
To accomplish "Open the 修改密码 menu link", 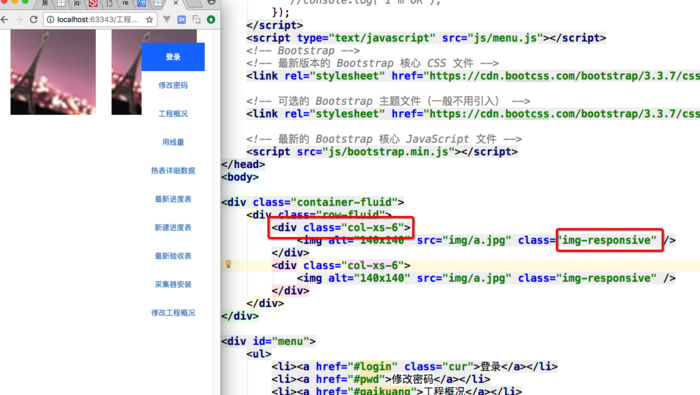I will [173, 85].
